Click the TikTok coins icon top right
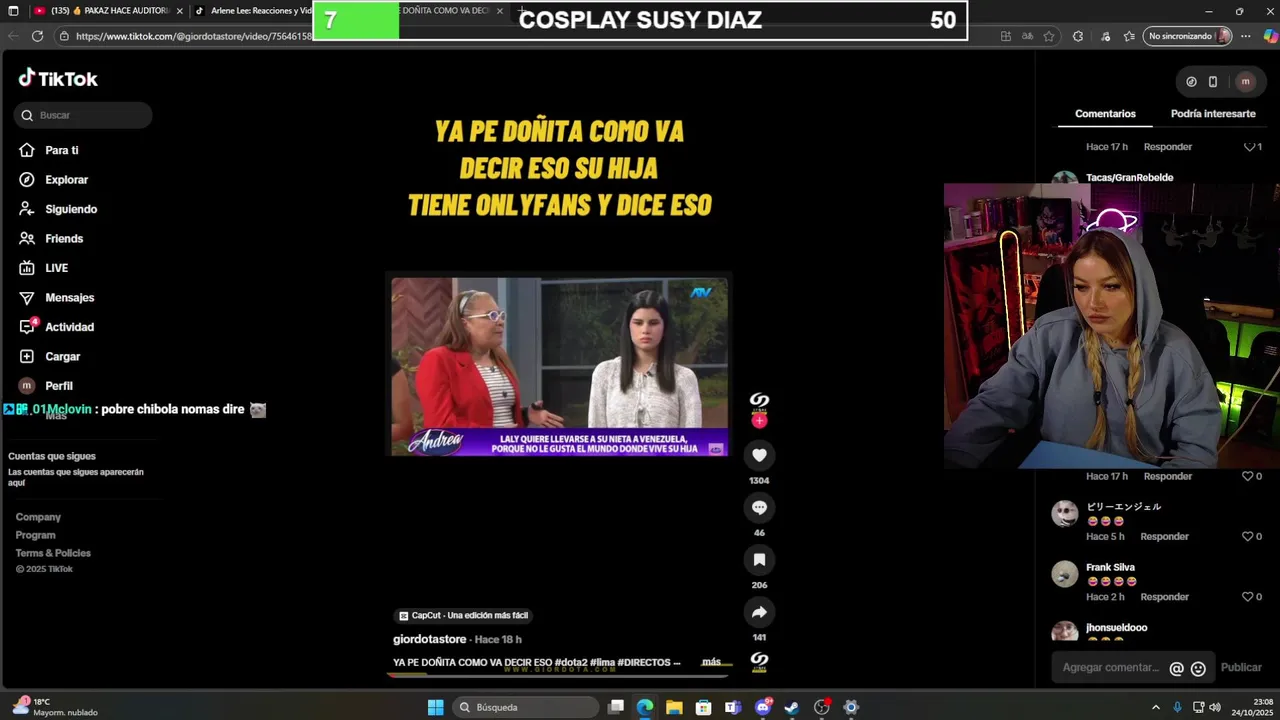Viewport: 1280px width, 720px height. coord(1191,82)
